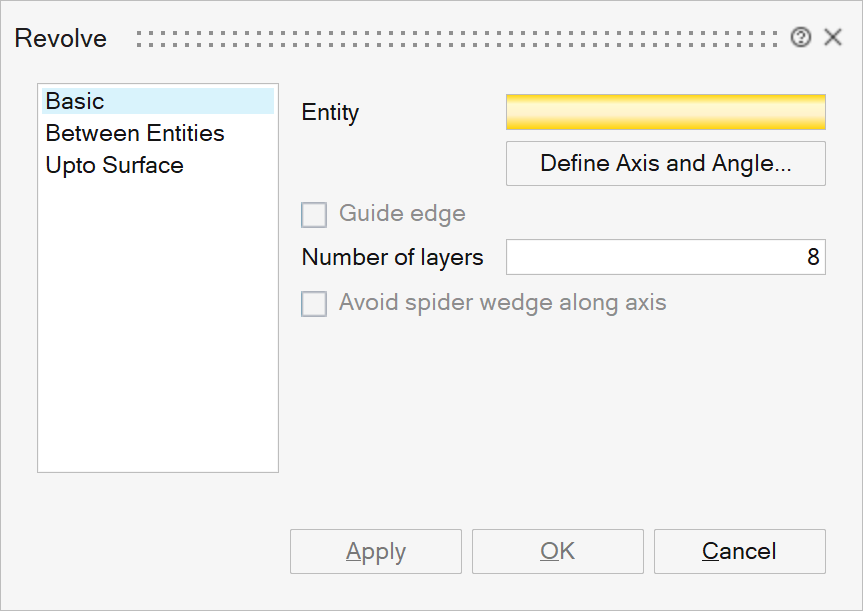Enable the Guide edge checkbox

coord(314,214)
